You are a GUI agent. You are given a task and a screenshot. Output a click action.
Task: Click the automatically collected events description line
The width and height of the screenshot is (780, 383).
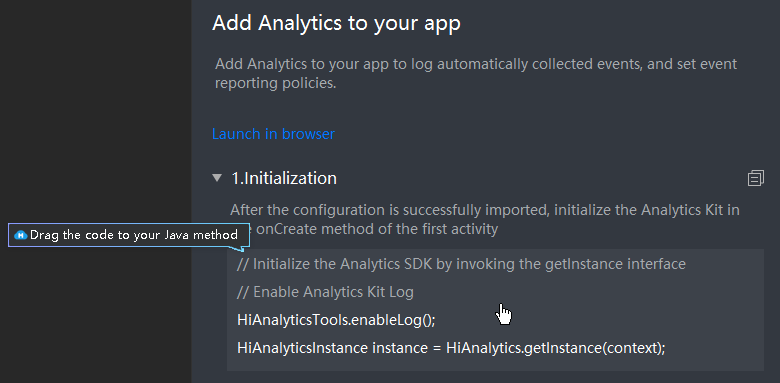pyautogui.click(x=476, y=64)
